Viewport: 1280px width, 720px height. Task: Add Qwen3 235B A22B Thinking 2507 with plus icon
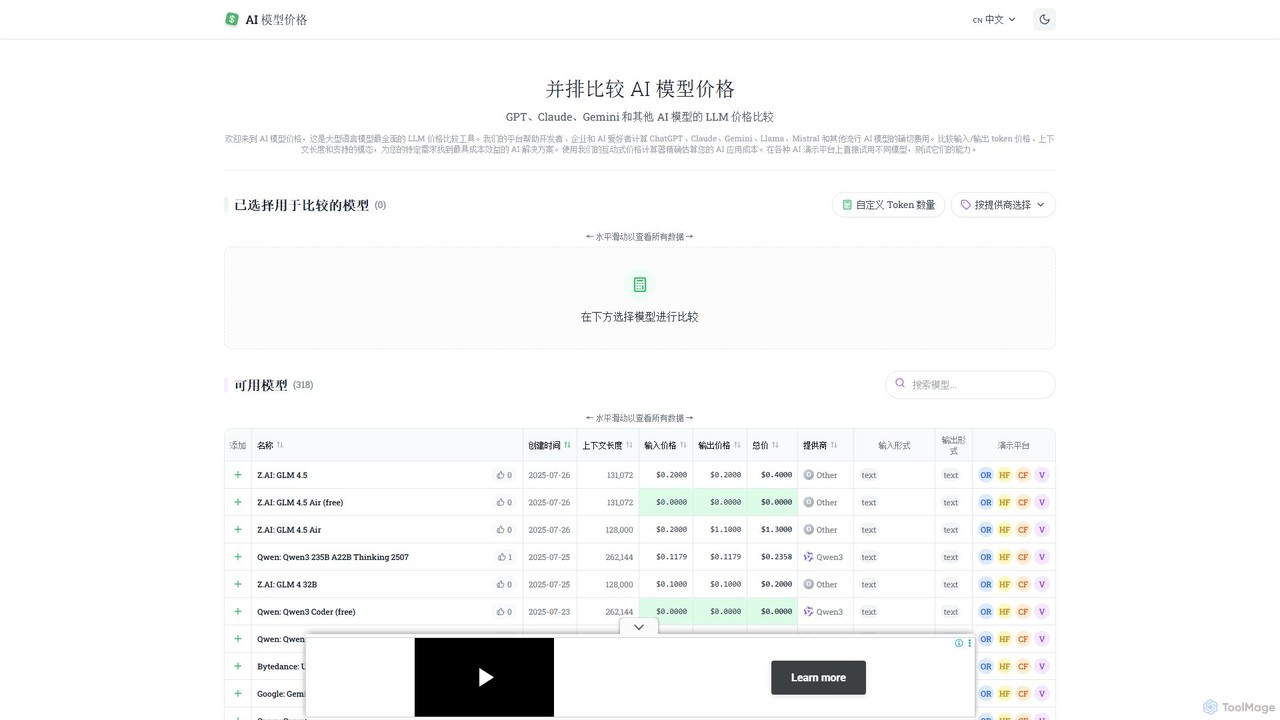click(x=238, y=557)
